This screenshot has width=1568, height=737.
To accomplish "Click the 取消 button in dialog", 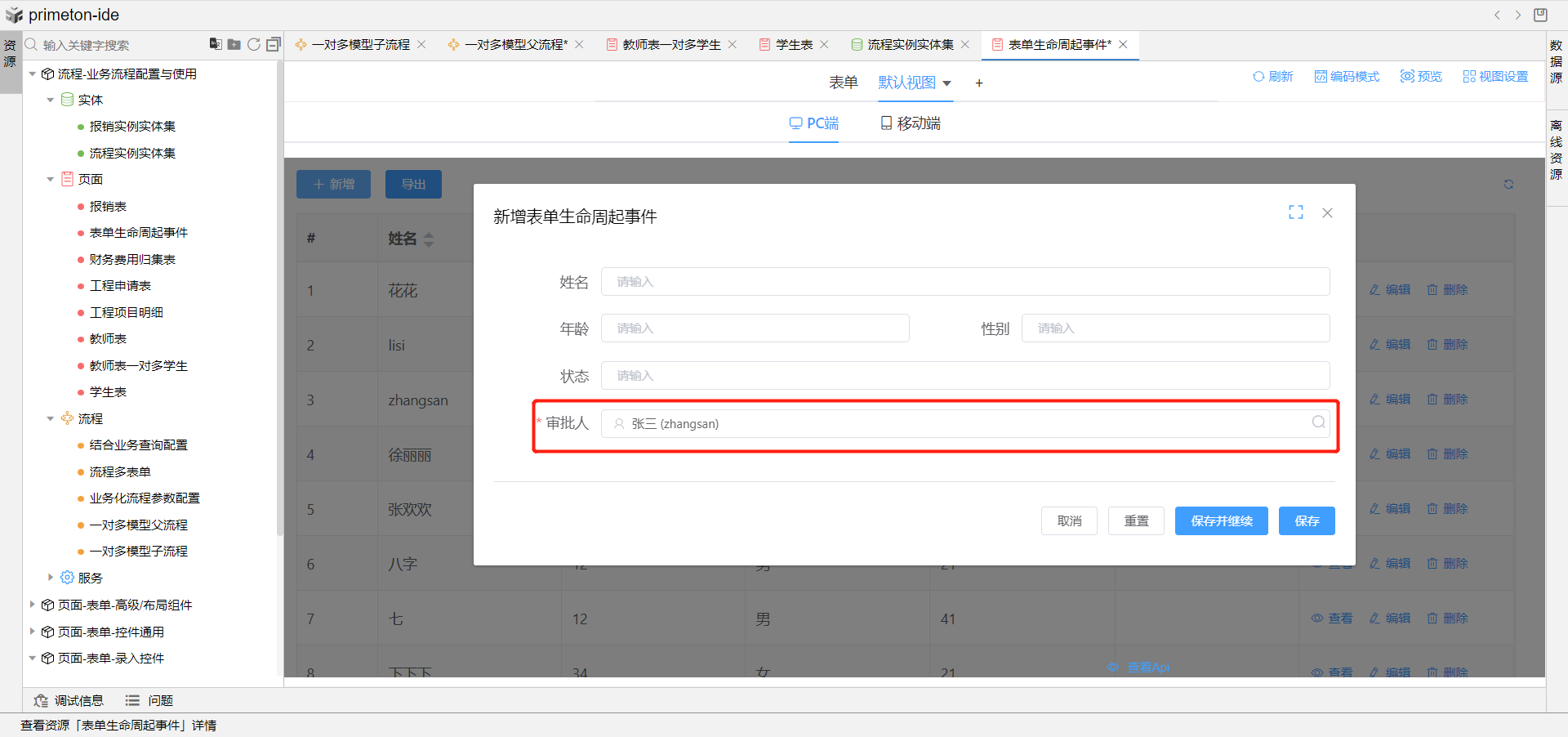I will (1069, 520).
